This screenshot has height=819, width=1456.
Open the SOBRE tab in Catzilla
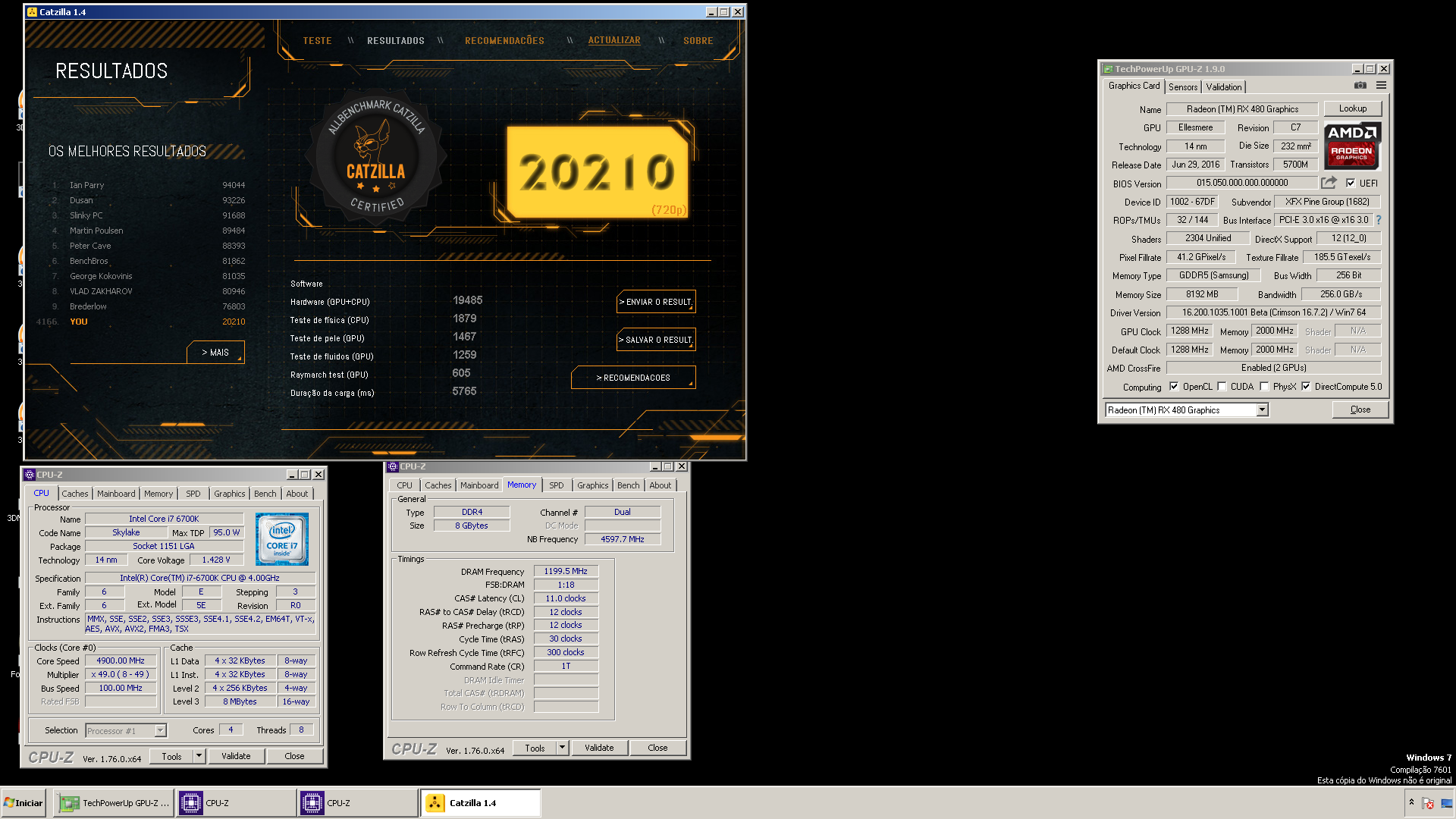tap(698, 41)
